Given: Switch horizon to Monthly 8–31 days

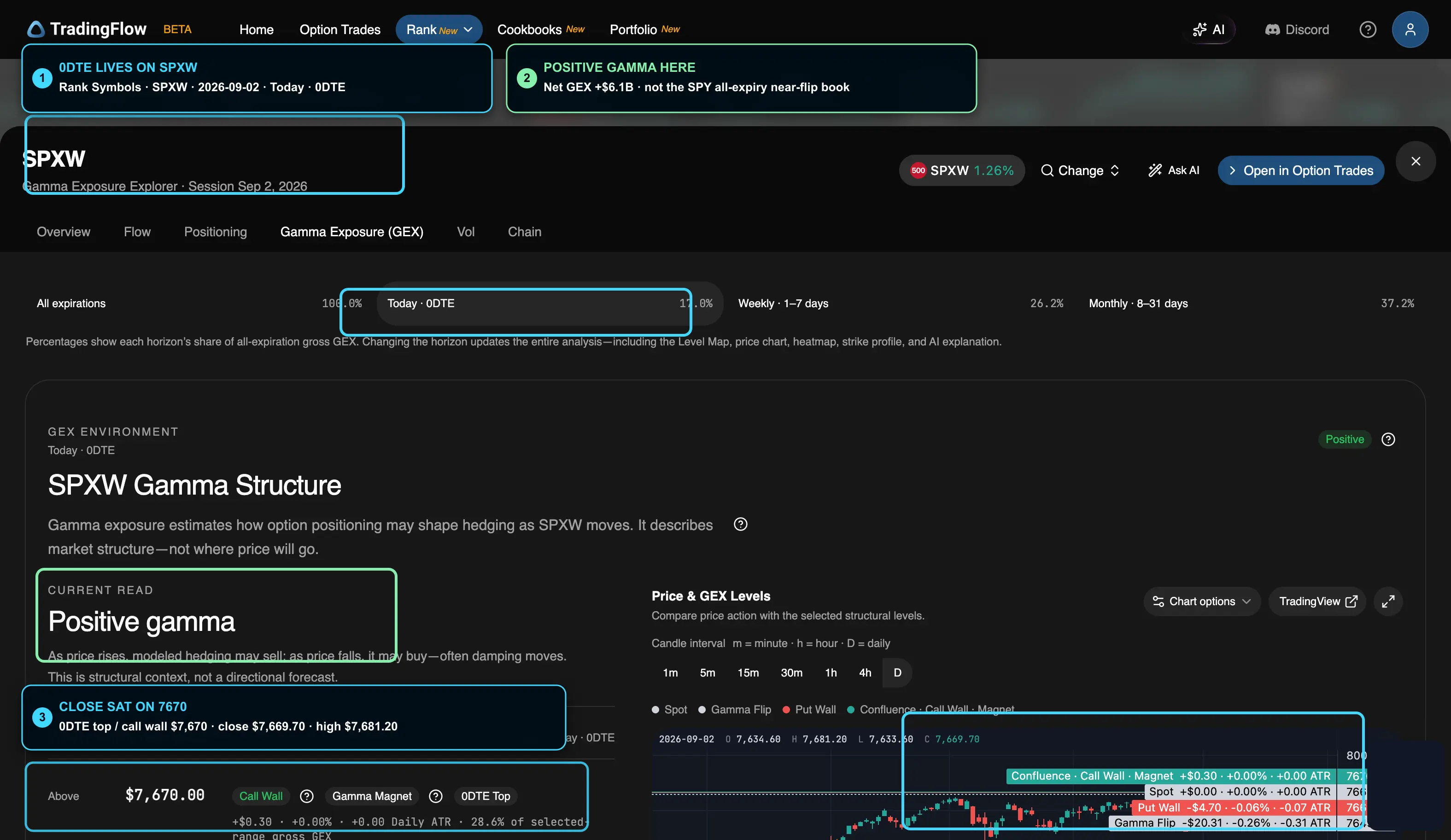Looking at the screenshot, I should click(1251, 303).
